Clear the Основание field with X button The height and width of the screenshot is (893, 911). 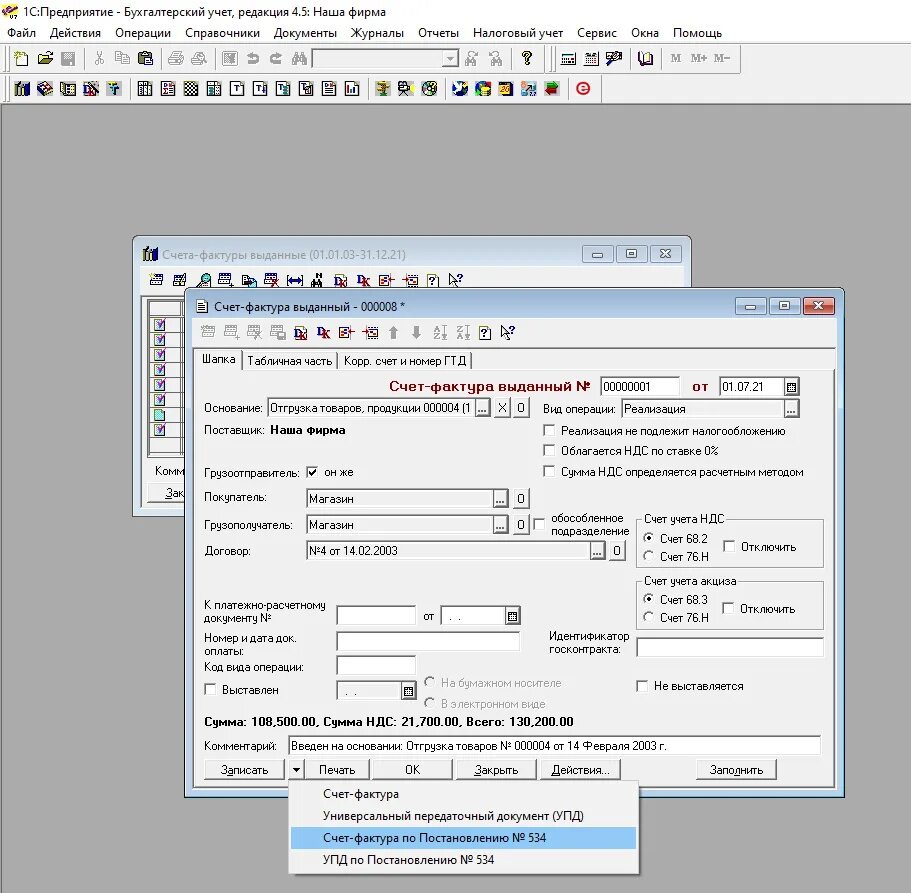pos(502,408)
